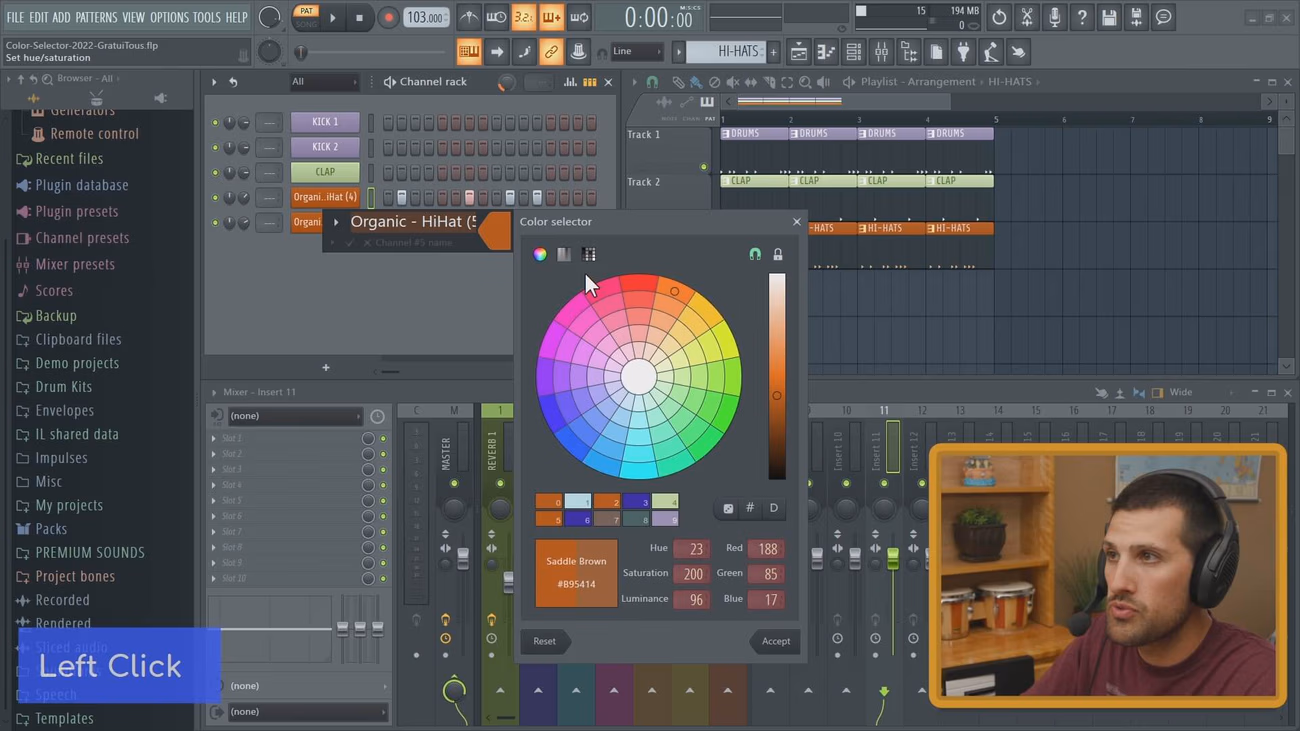
Task: Open the Mixer from the toolbar
Action: pos(881,52)
